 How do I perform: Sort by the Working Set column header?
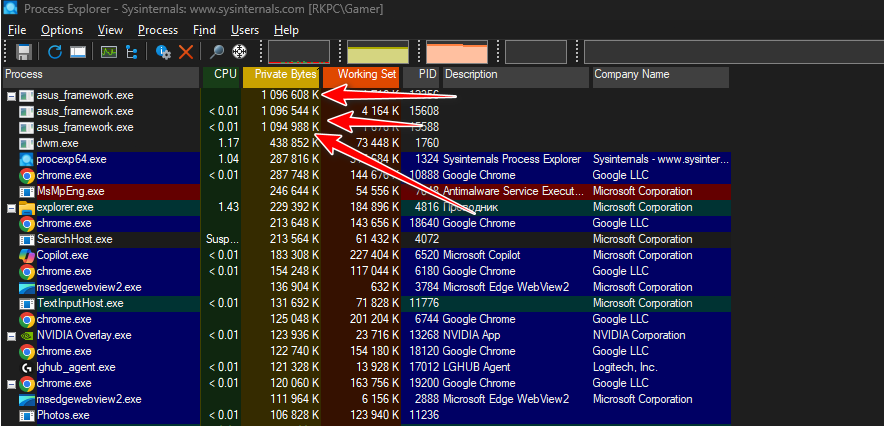point(361,77)
